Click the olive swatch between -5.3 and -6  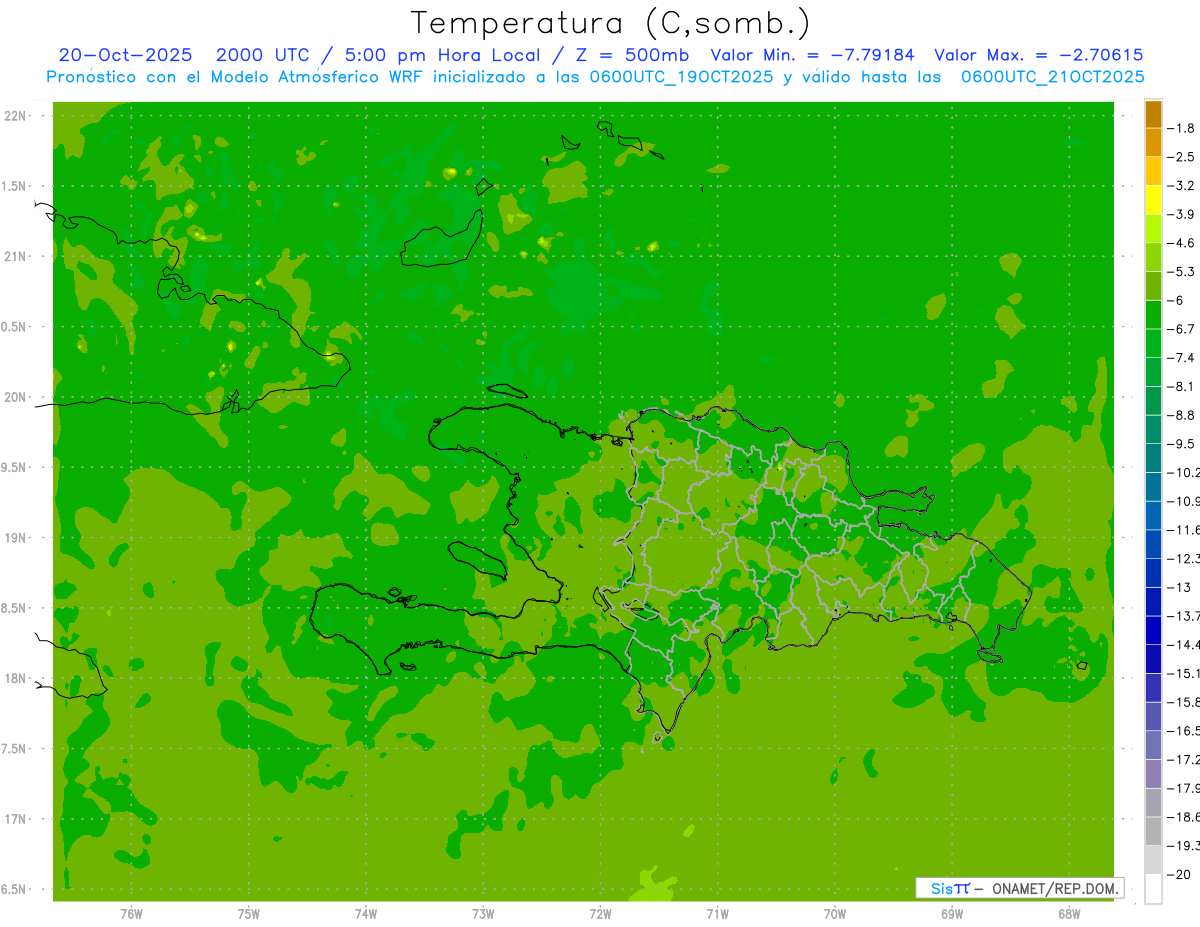[x=1153, y=286]
